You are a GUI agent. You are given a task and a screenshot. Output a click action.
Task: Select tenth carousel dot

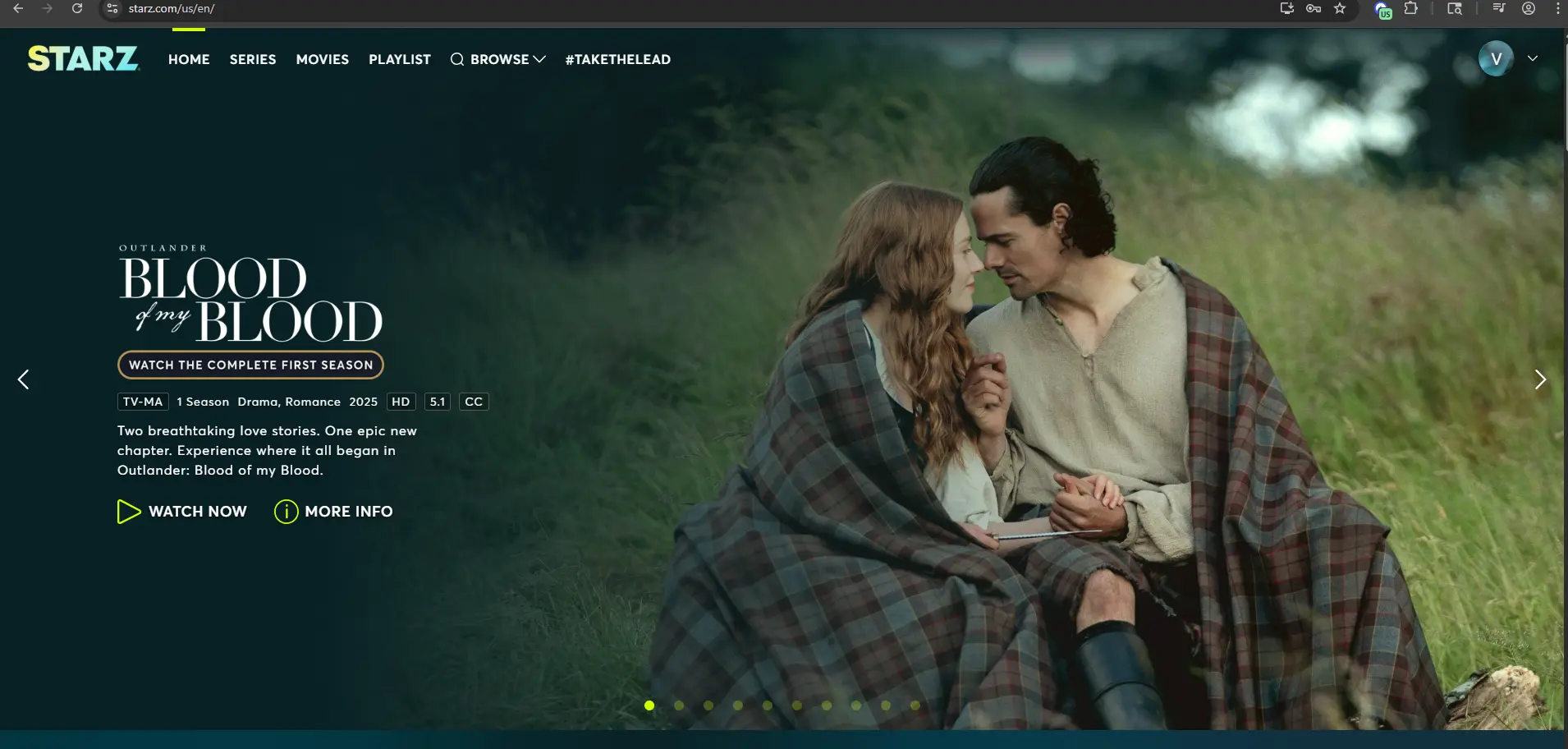[915, 705]
